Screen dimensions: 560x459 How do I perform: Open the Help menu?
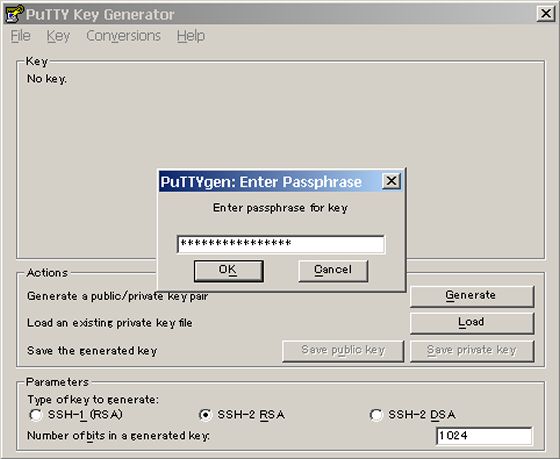click(191, 36)
